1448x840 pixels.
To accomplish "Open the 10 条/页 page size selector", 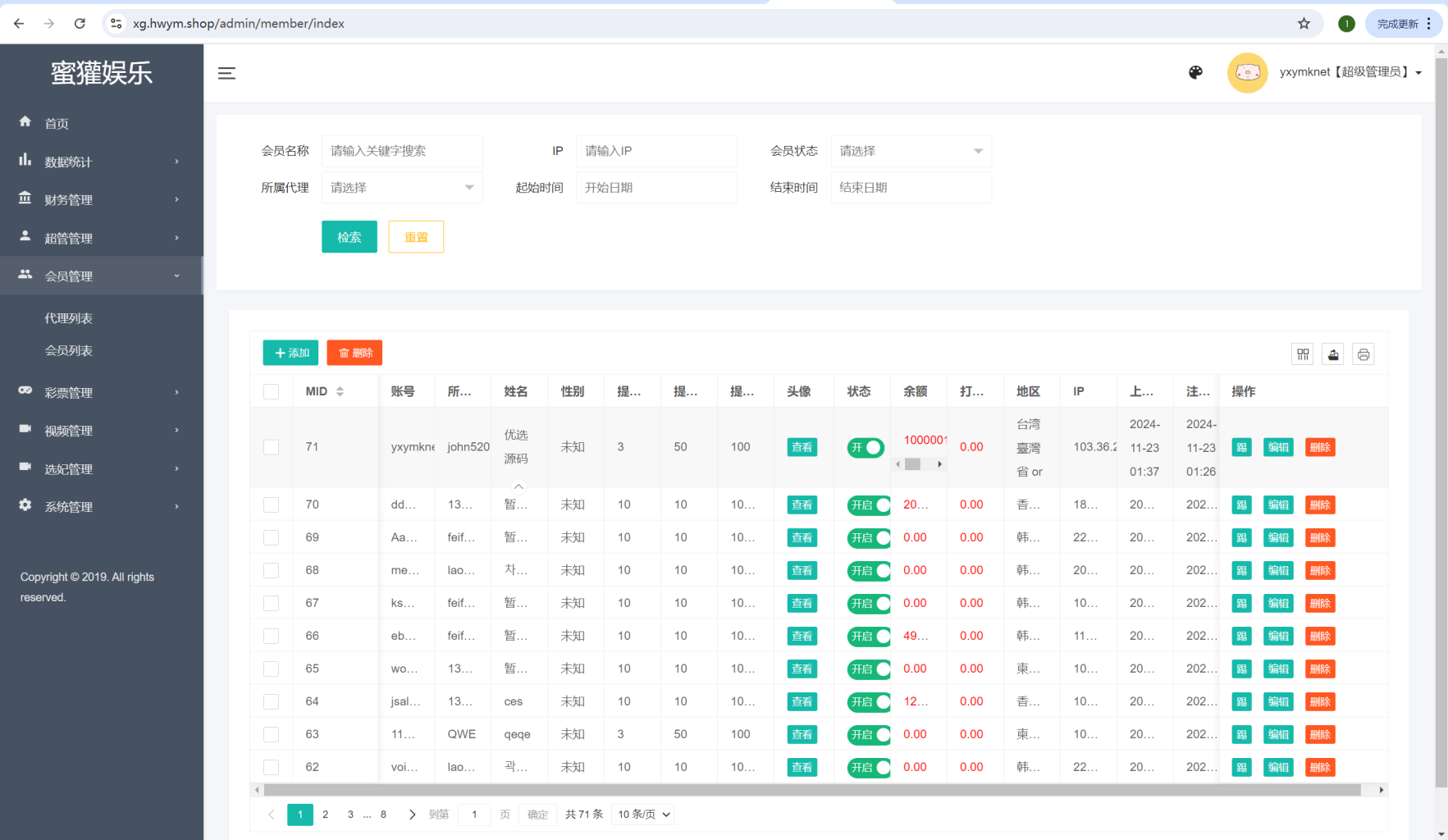I will coord(643,815).
